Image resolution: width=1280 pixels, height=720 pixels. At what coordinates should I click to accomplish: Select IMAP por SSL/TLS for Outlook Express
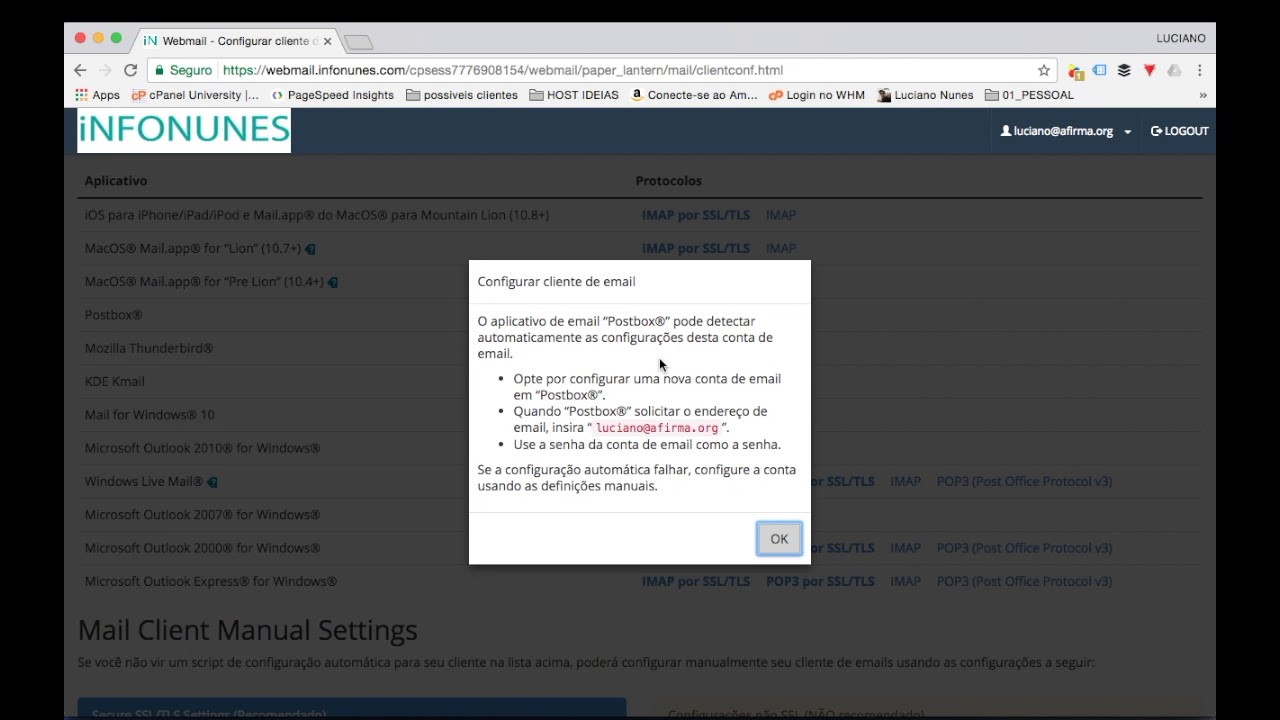coord(695,581)
